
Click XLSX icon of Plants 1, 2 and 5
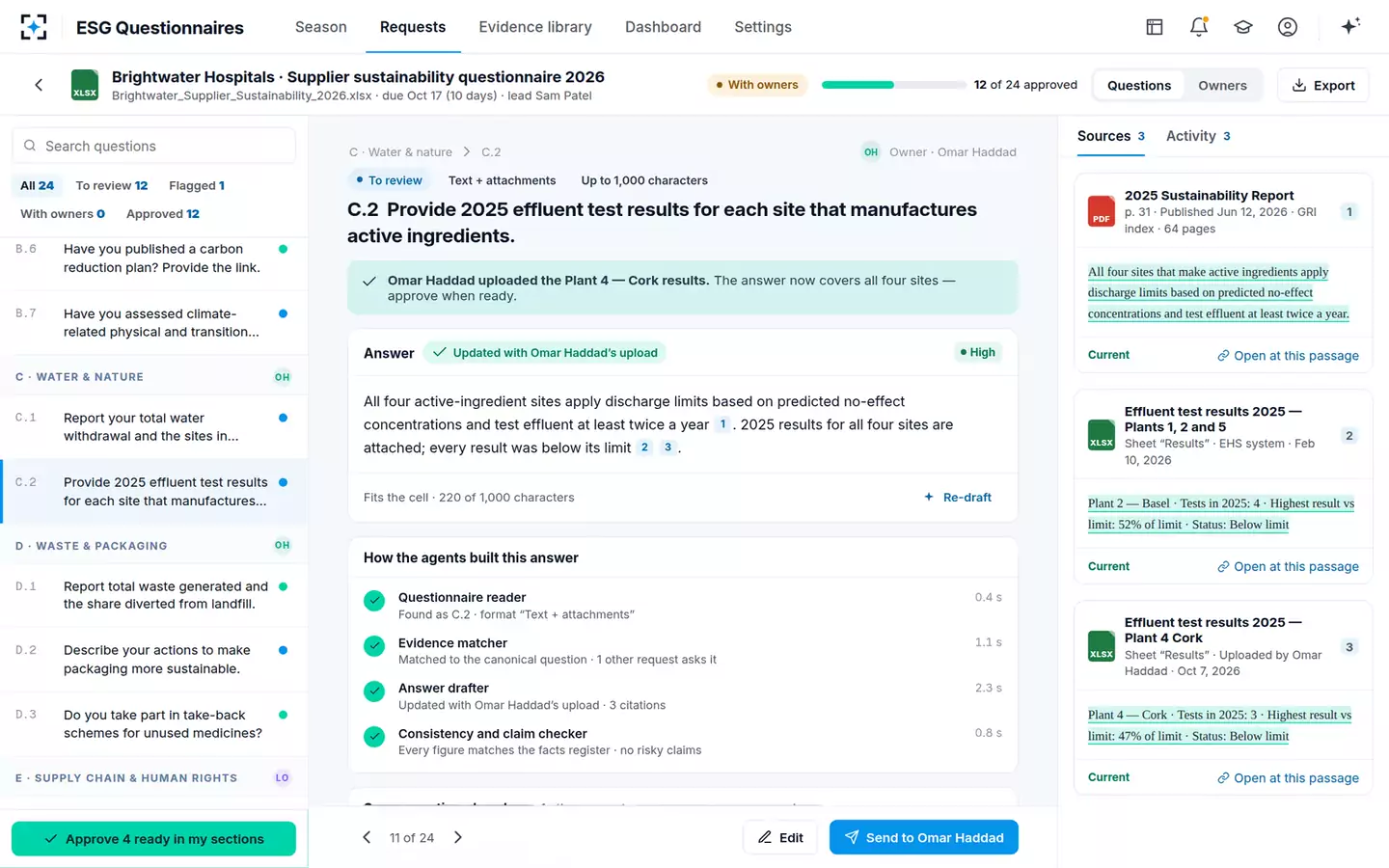(x=1102, y=435)
